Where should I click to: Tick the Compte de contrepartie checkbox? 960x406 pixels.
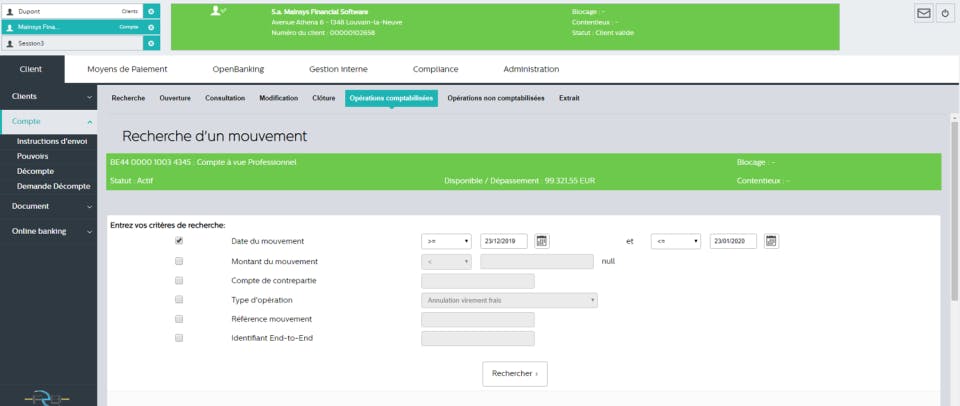point(179,280)
